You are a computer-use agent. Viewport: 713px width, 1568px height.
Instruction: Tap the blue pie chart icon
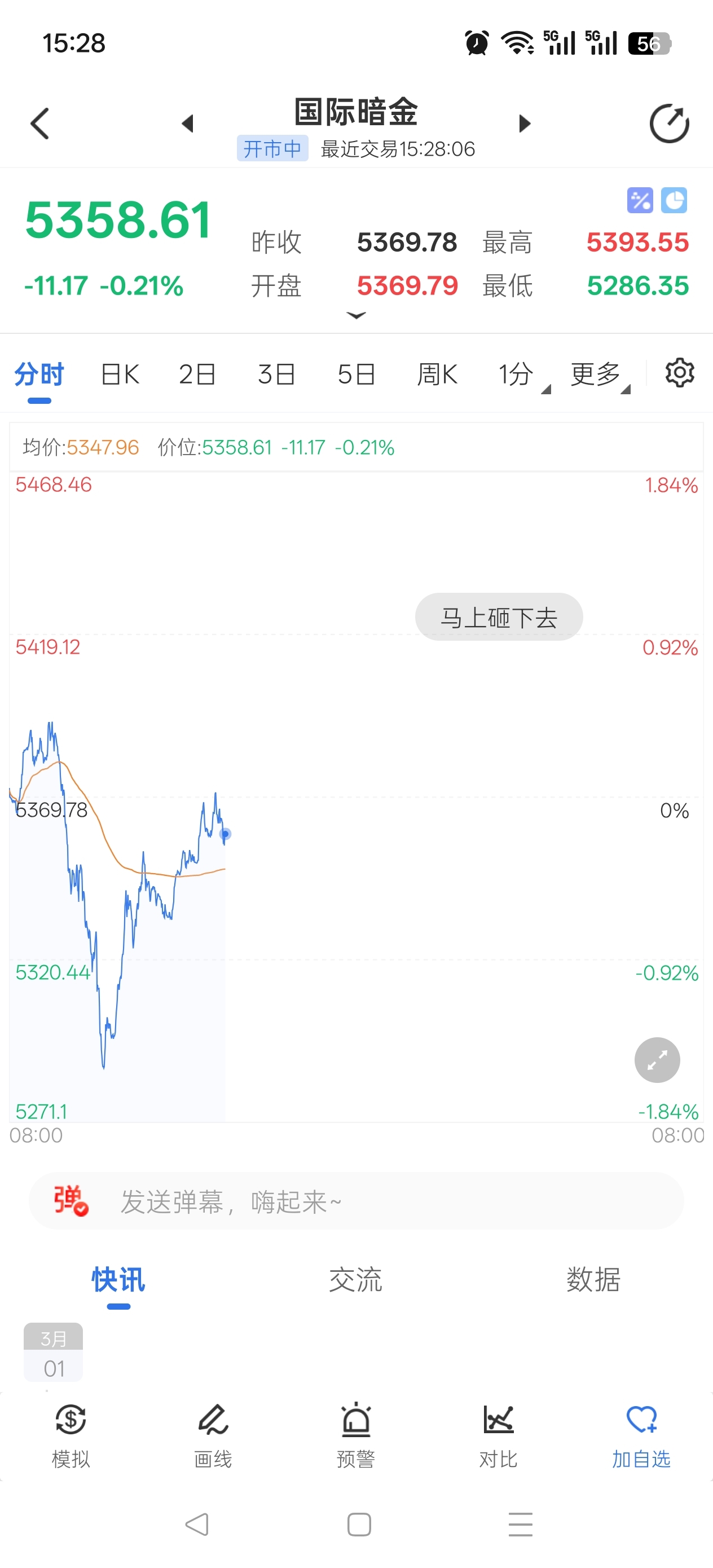[x=674, y=200]
